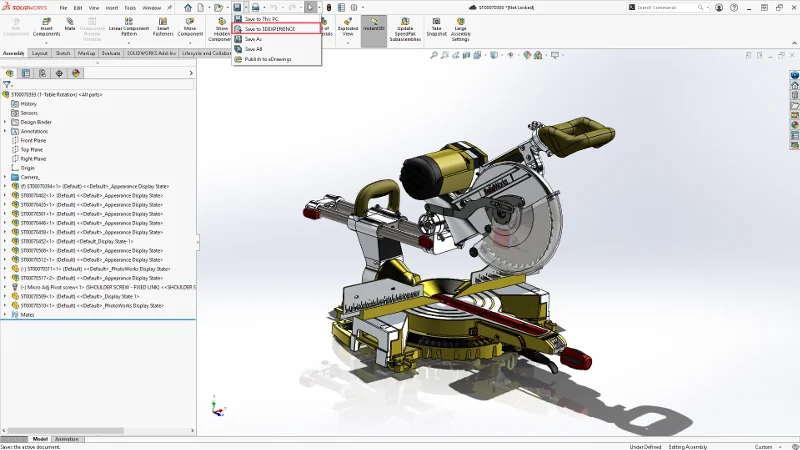Screen dimensions: 800x450
Task: Open the Animation tab at the bottom
Action: [67, 439]
